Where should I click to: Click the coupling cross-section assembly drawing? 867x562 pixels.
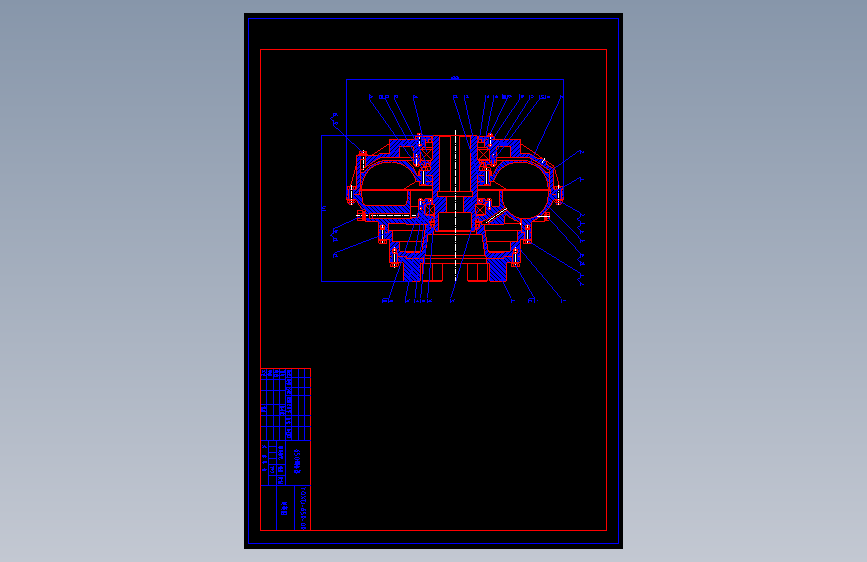(x=455, y=209)
